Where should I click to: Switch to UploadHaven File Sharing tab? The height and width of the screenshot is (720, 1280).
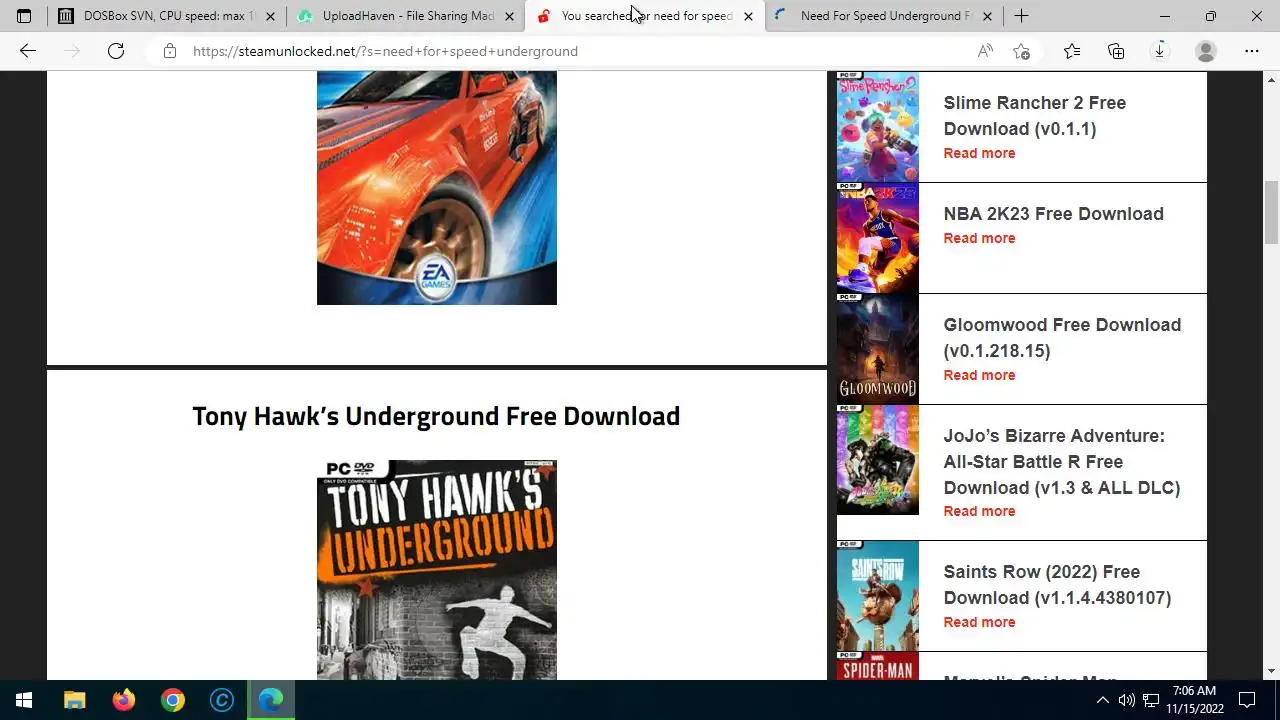click(x=405, y=16)
